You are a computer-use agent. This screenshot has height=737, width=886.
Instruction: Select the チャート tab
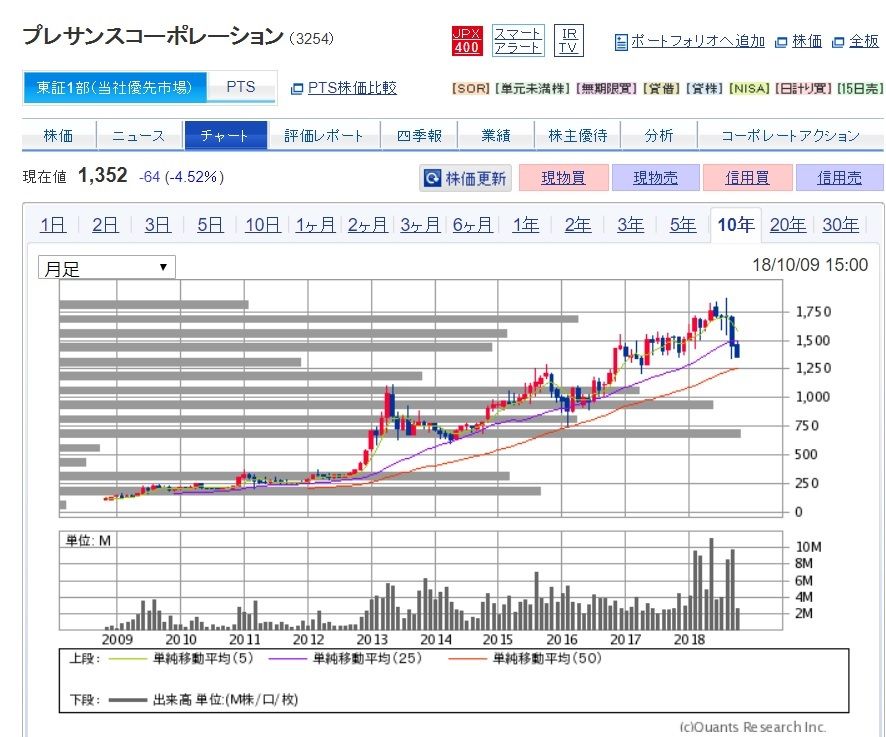point(225,136)
